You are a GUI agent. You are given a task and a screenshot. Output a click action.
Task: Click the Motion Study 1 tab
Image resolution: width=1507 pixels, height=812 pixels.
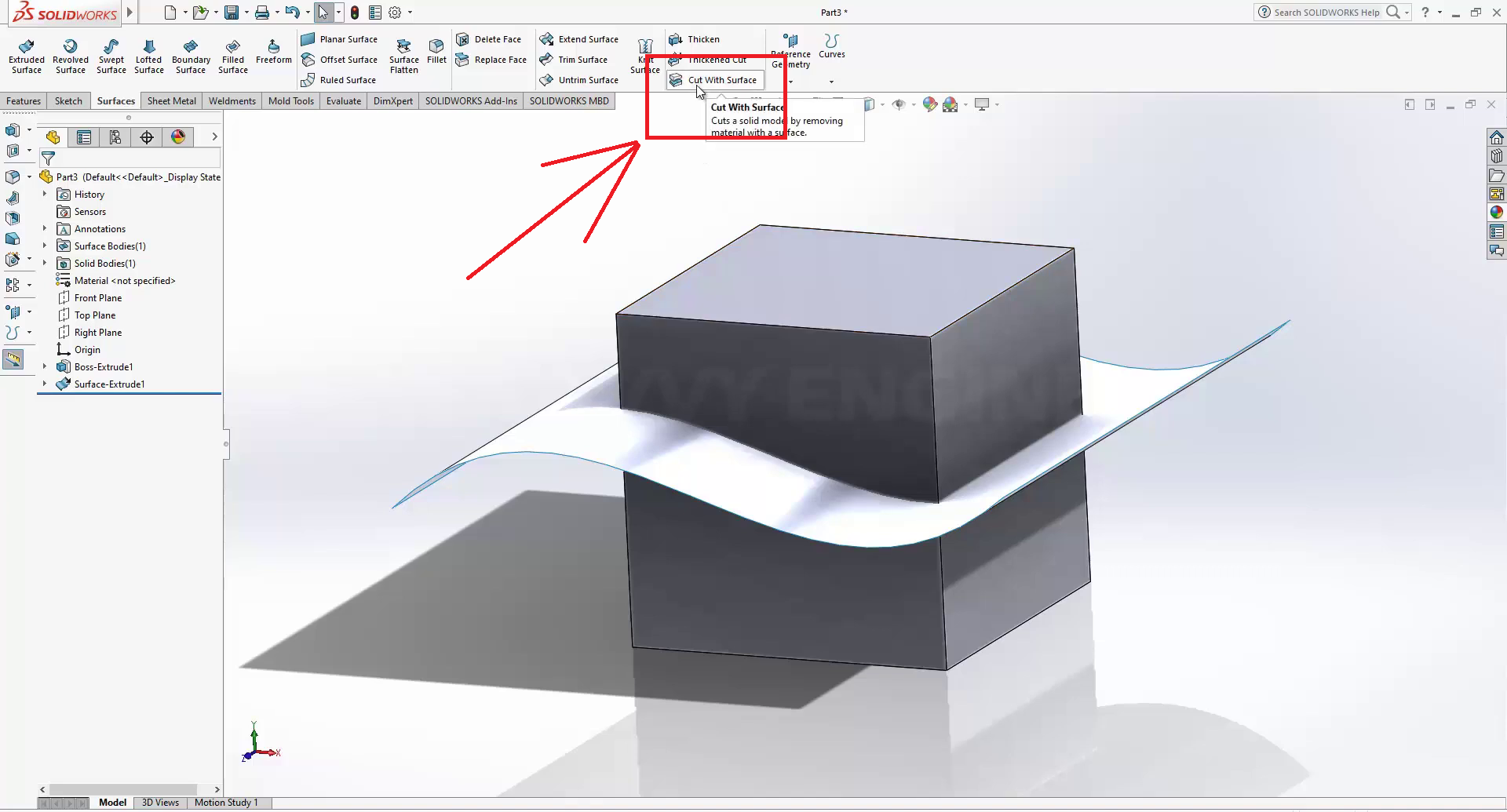pyautogui.click(x=226, y=803)
